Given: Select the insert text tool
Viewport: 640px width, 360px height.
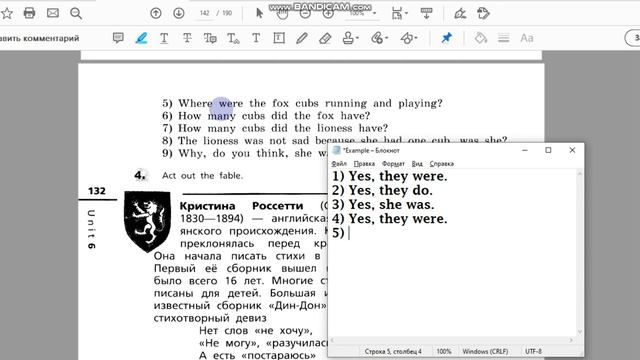Looking at the screenshot, I should (233, 38).
